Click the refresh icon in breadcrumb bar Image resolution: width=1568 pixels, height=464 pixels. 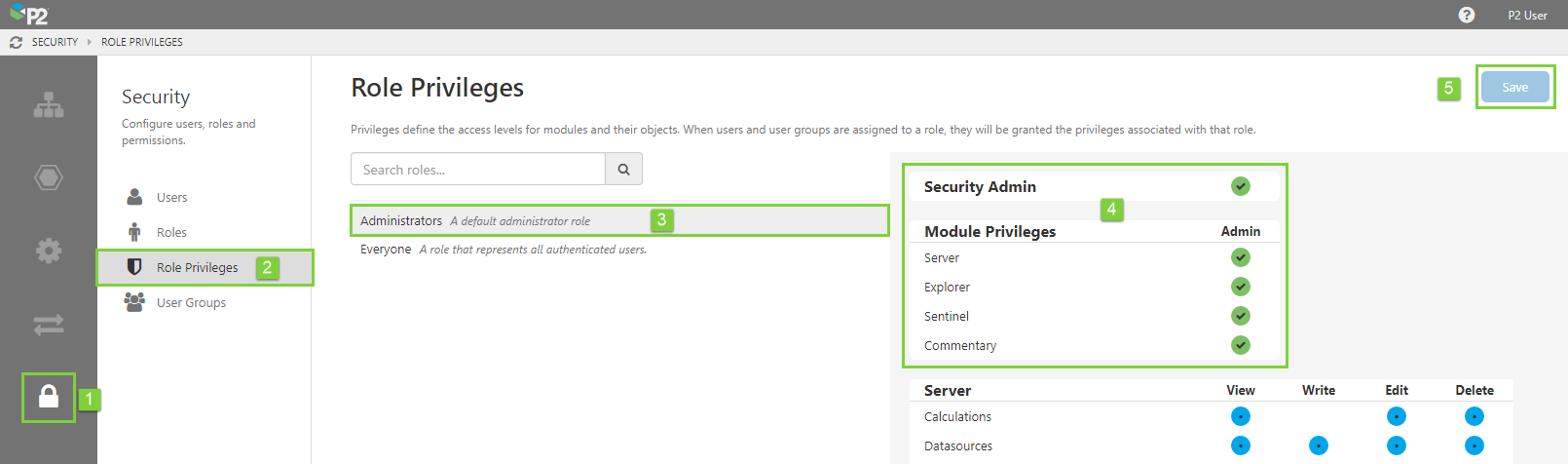[16, 42]
